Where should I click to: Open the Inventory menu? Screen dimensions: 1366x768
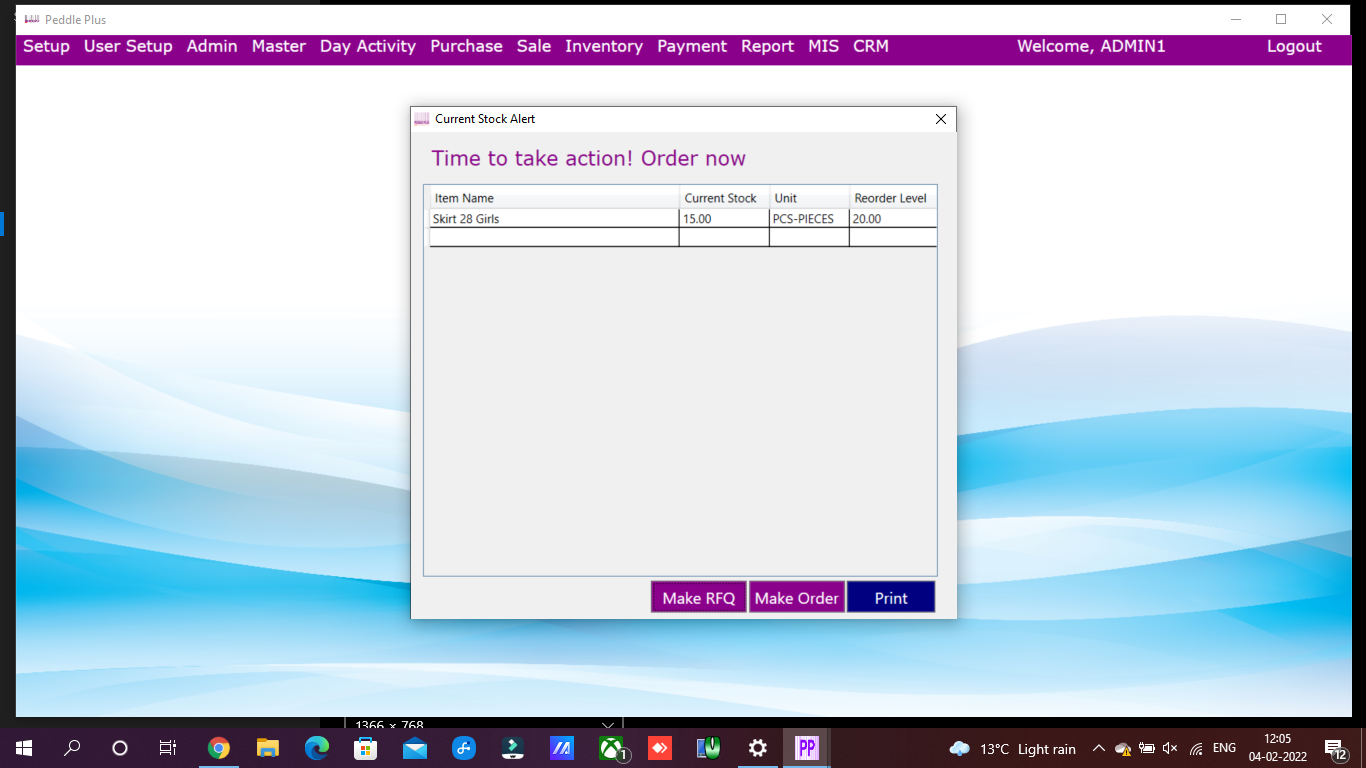pyautogui.click(x=603, y=46)
